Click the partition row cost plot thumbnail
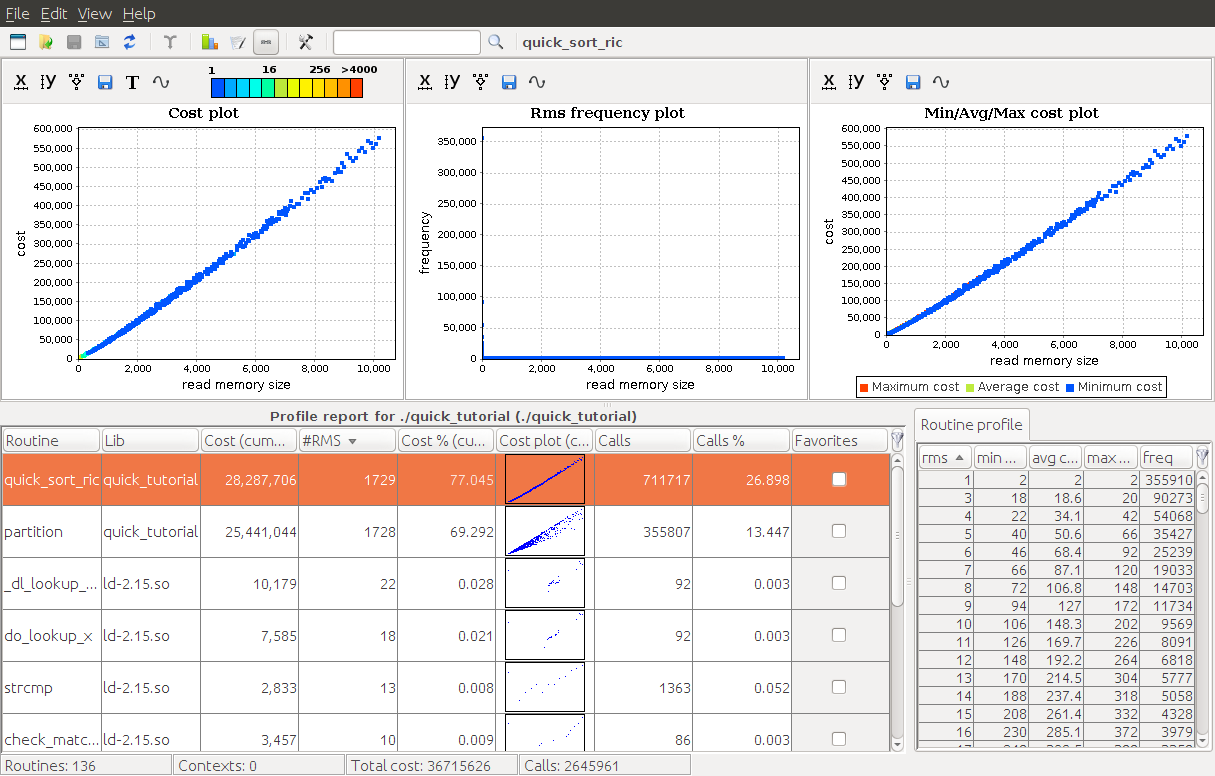This screenshot has height=776, width=1215. [544, 531]
